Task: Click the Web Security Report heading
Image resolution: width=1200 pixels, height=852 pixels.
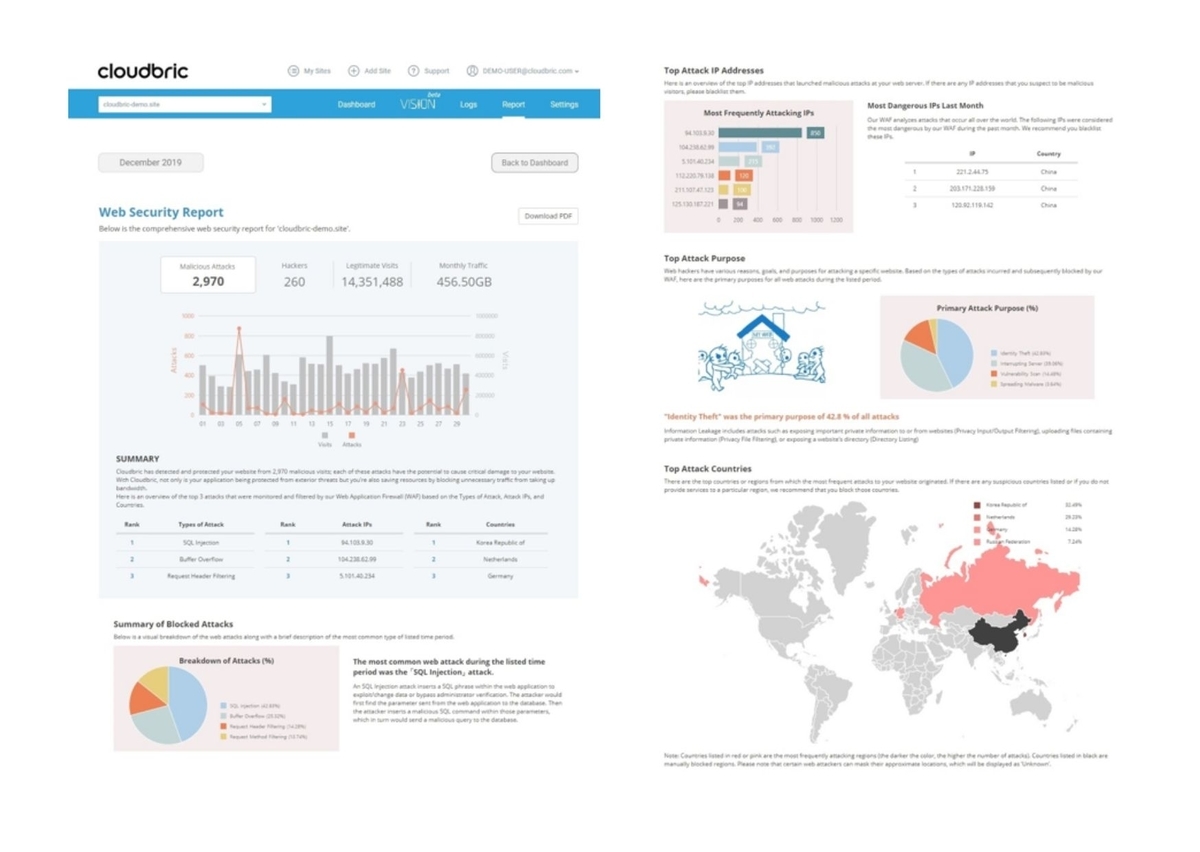Action: point(161,212)
